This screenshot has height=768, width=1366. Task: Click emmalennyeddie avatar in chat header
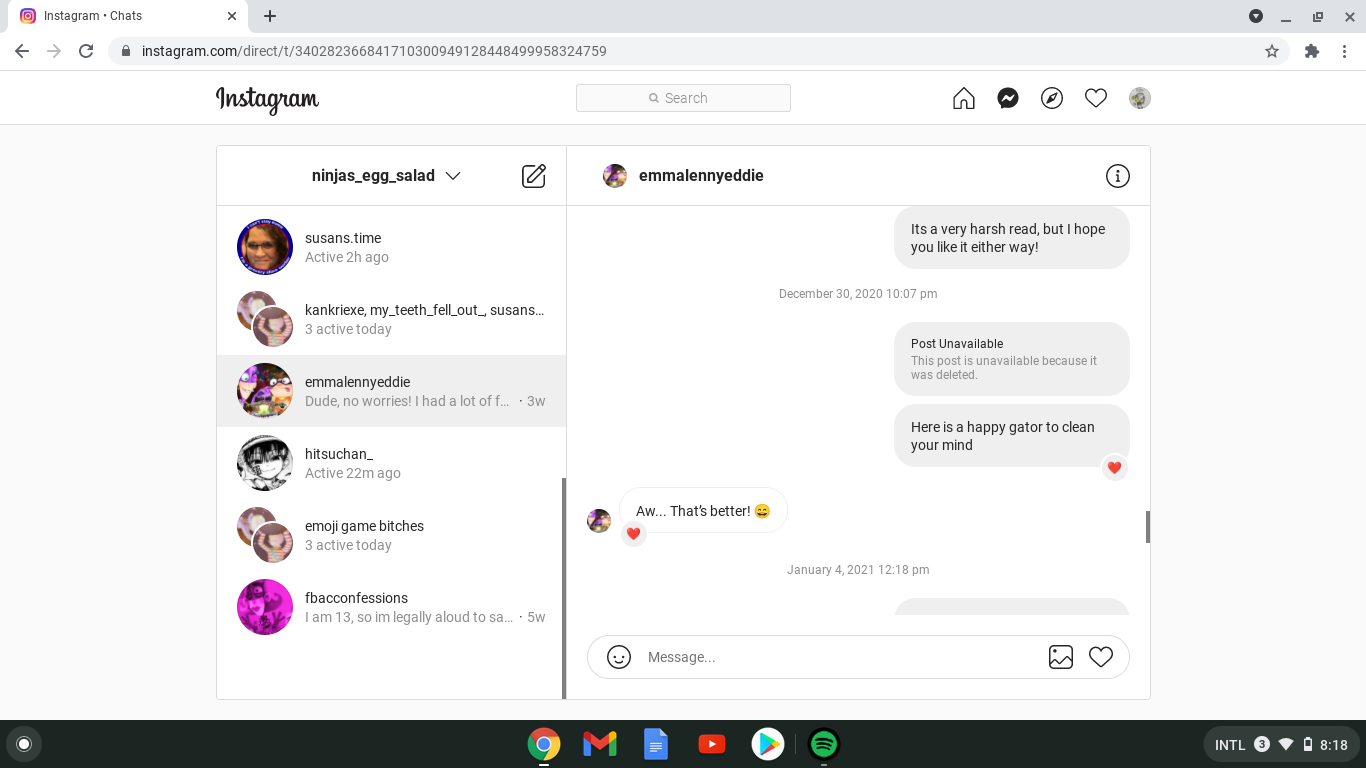click(615, 176)
